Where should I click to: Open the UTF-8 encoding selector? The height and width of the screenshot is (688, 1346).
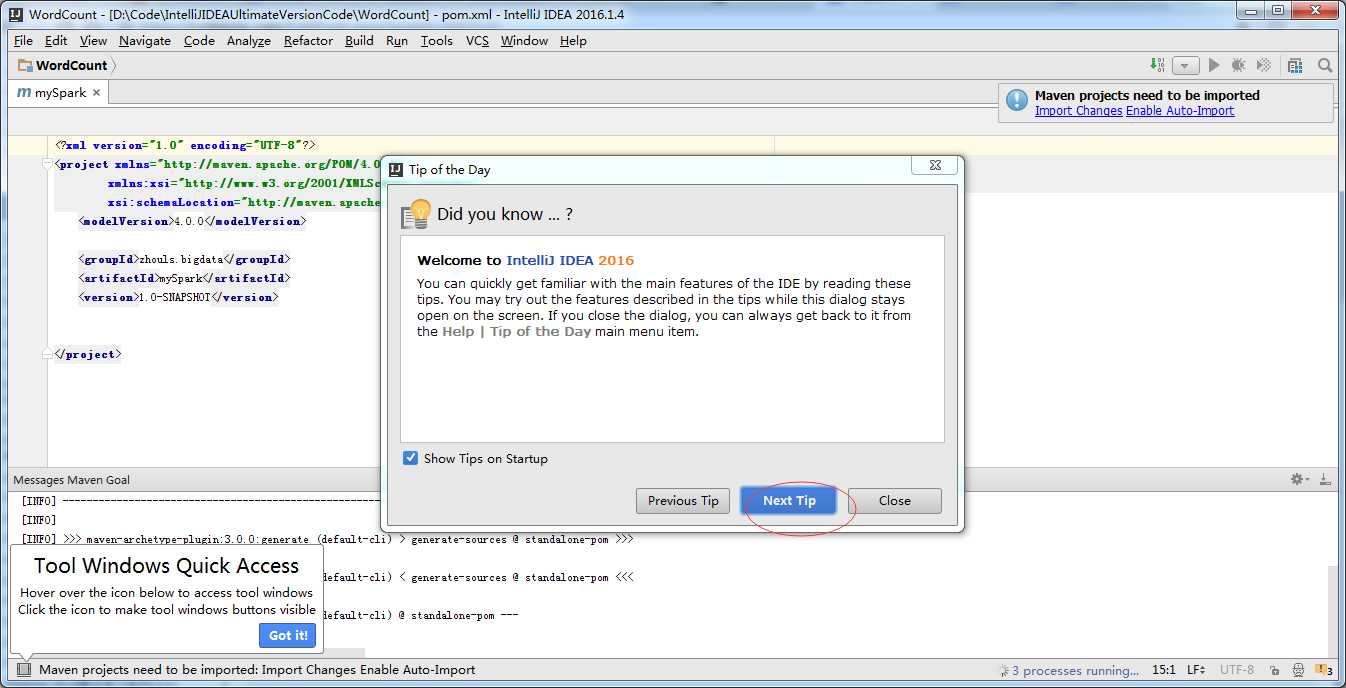[1236, 670]
